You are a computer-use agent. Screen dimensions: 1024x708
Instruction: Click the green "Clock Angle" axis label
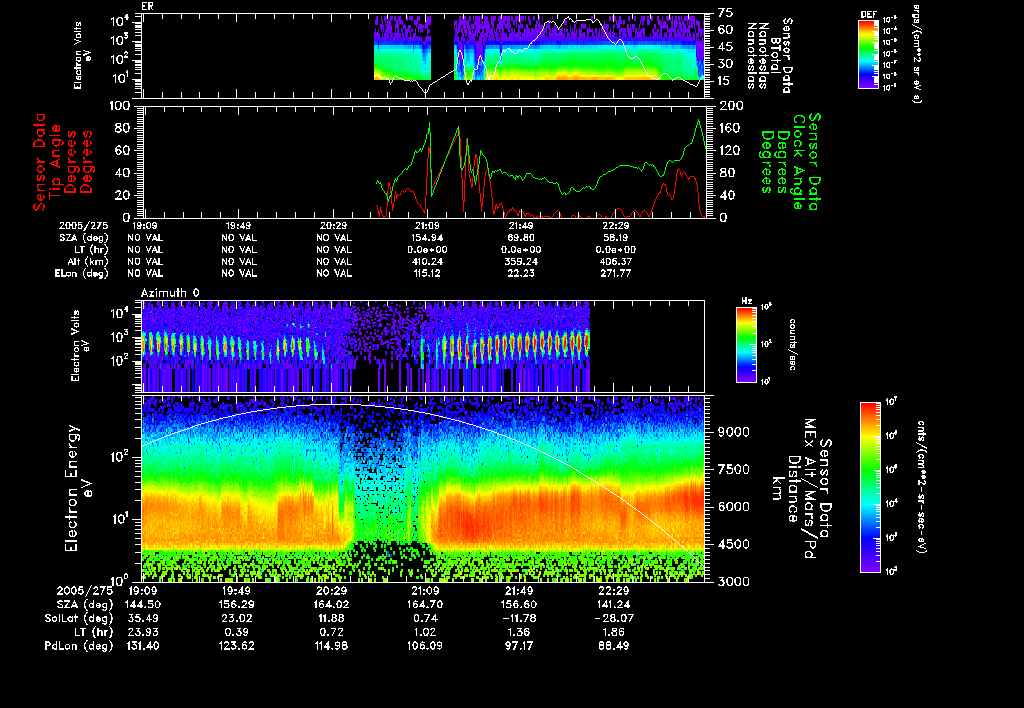798,161
